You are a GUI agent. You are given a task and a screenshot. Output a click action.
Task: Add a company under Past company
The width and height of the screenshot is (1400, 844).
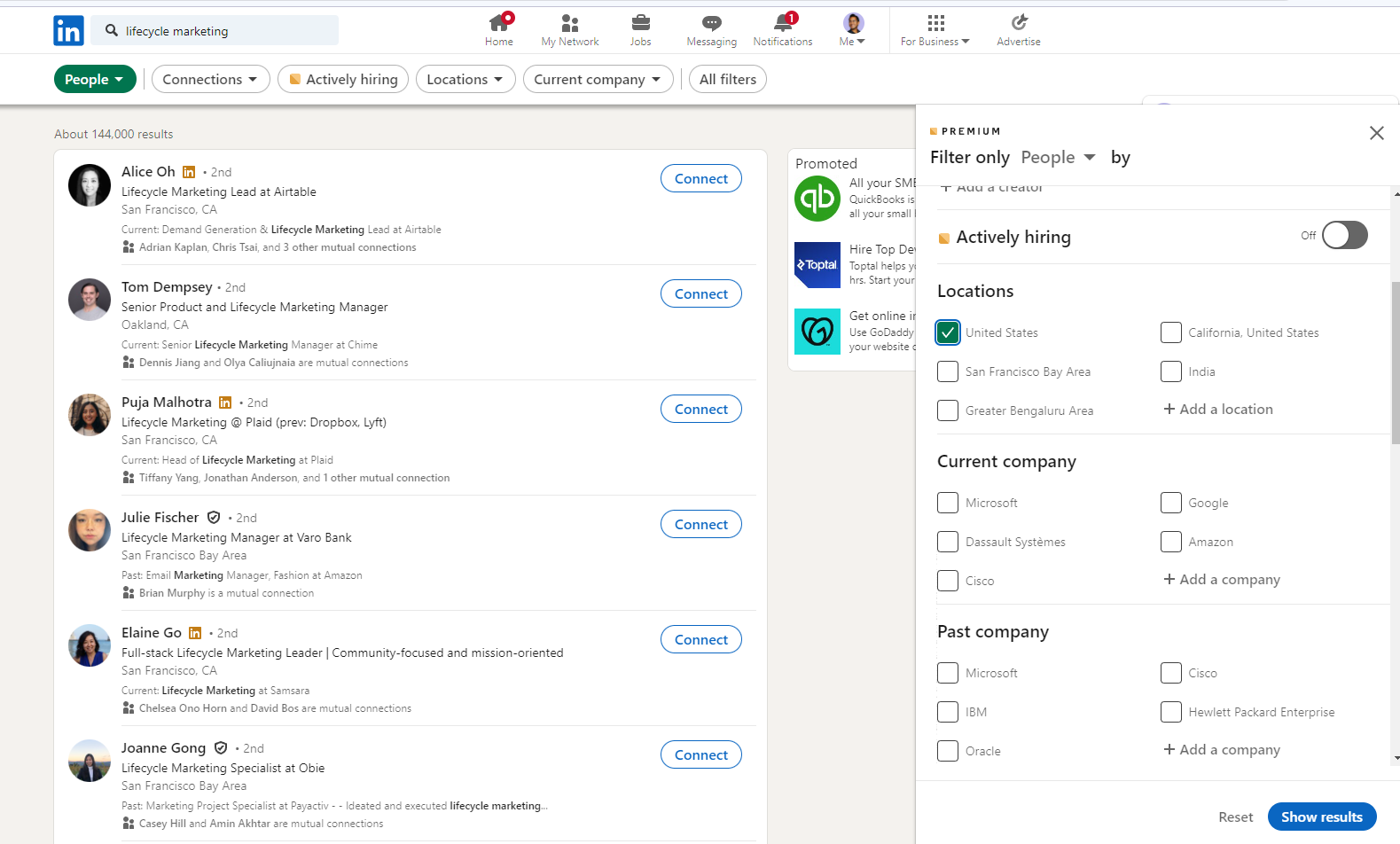coord(1222,749)
